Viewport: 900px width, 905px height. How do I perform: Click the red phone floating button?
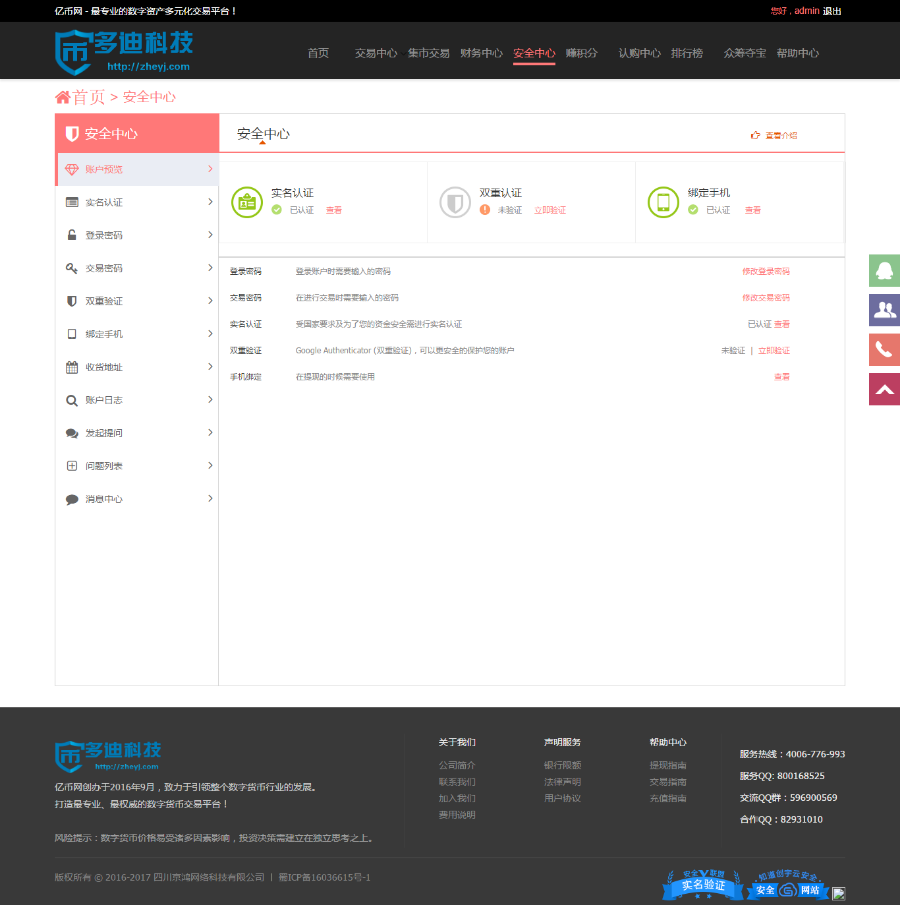(884, 349)
